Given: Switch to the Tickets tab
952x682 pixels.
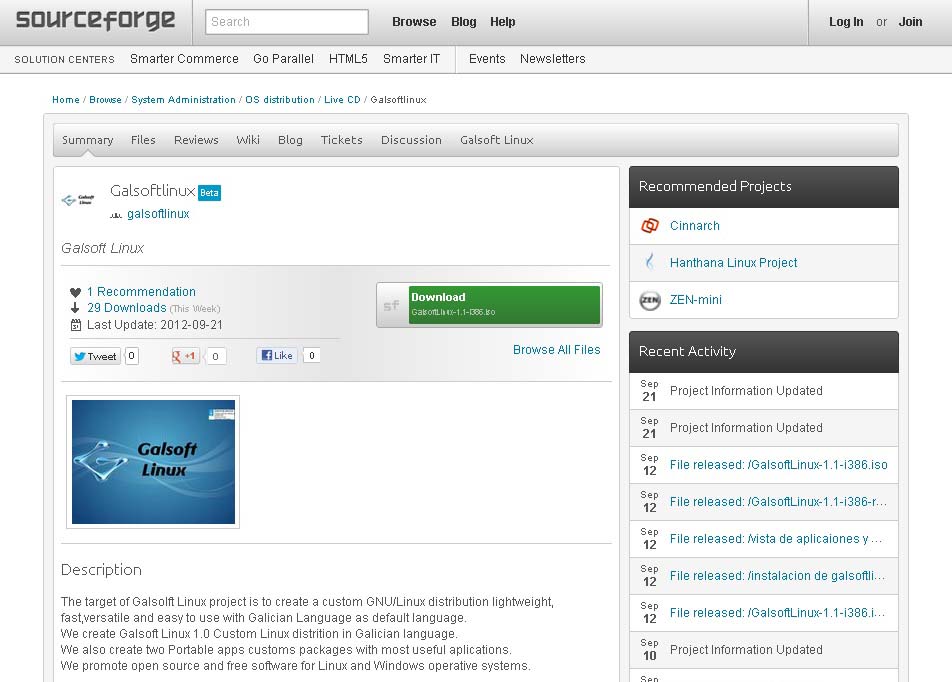Looking at the screenshot, I should [341, 140].
